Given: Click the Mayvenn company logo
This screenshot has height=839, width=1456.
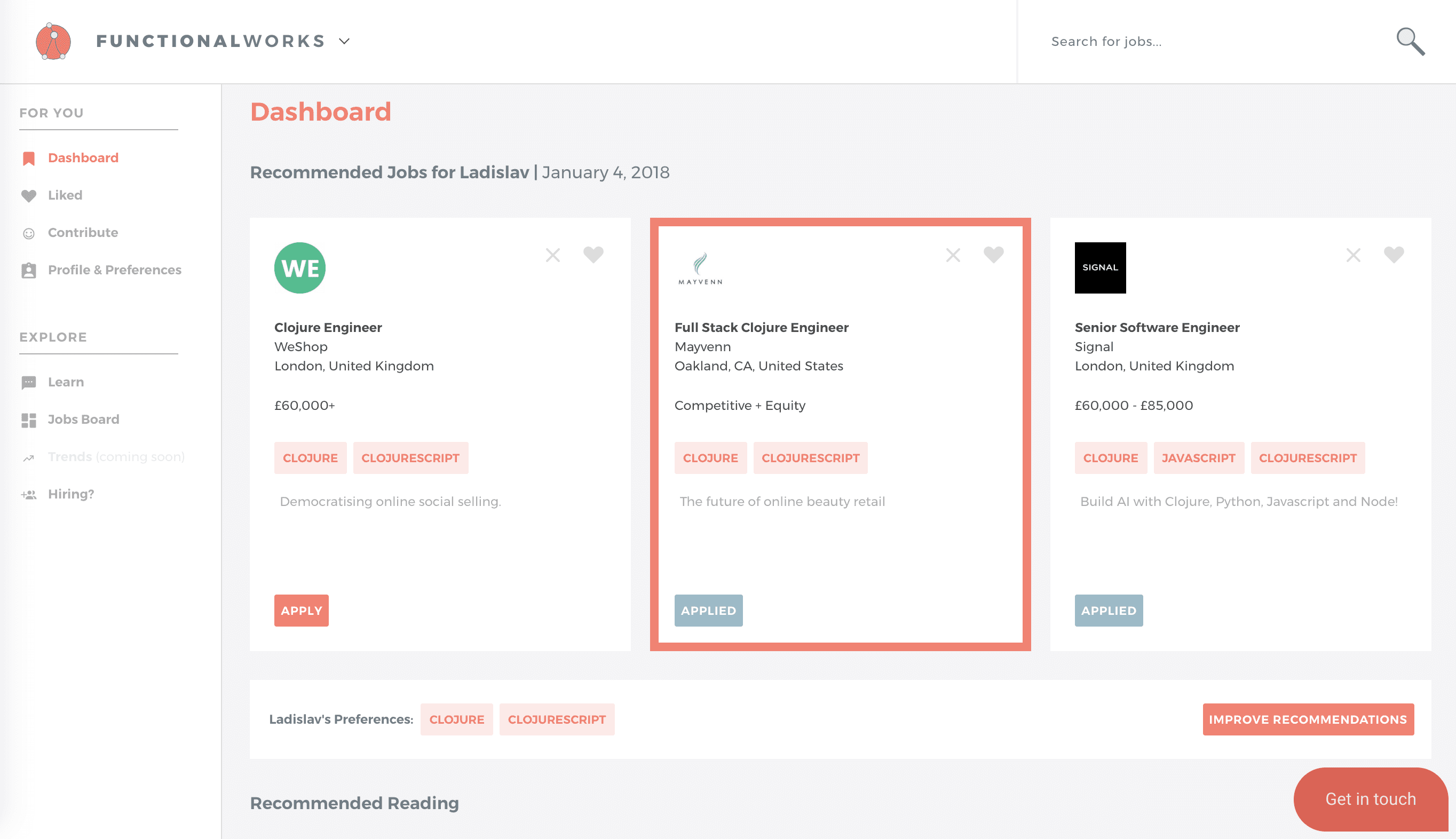Looking at the screenshot, I should click(700, 268).
